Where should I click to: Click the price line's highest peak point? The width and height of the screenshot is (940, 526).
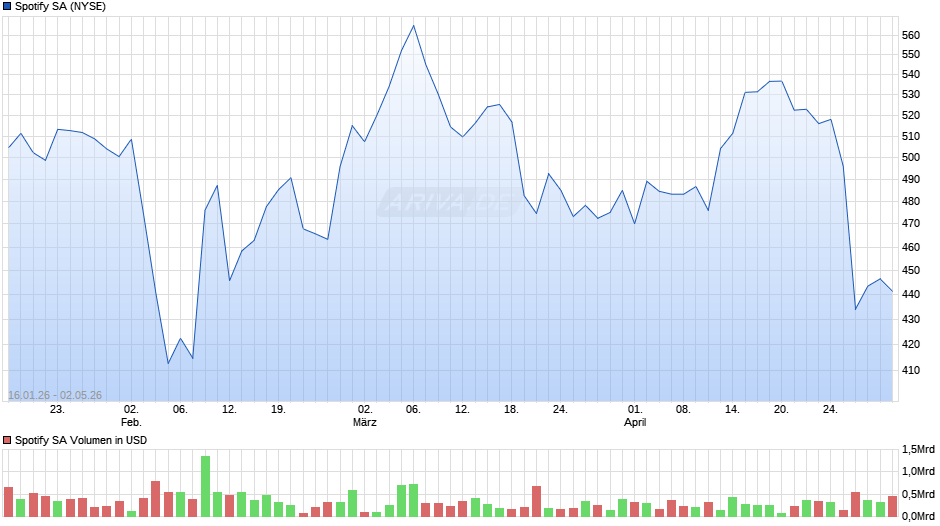pos(414,26)
